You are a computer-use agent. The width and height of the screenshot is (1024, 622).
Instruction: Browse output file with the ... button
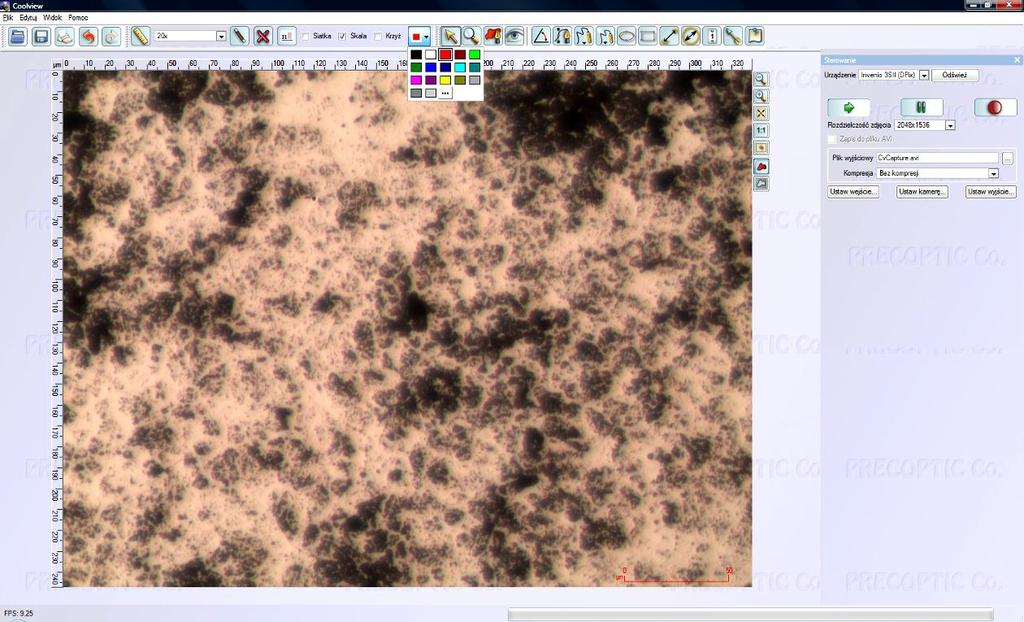click(1008, 157)
